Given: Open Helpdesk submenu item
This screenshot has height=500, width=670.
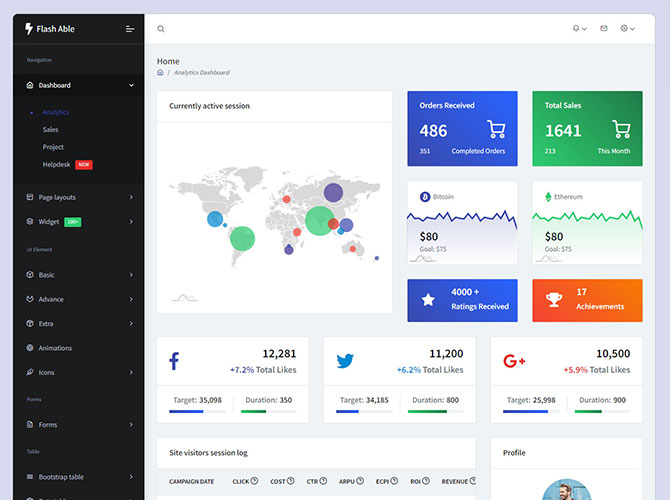Looking at the screenshot, I should click(x=56, y=165).
